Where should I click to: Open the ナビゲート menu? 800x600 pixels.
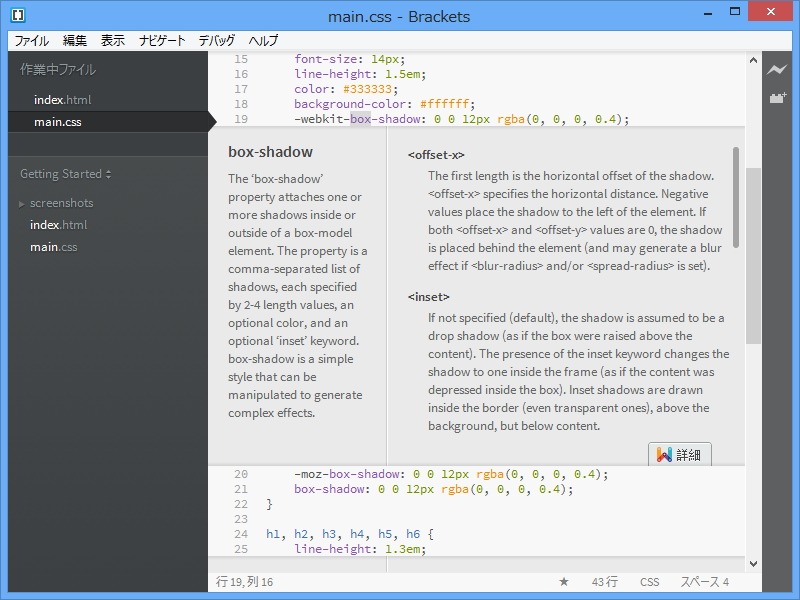tap(162, 41)
